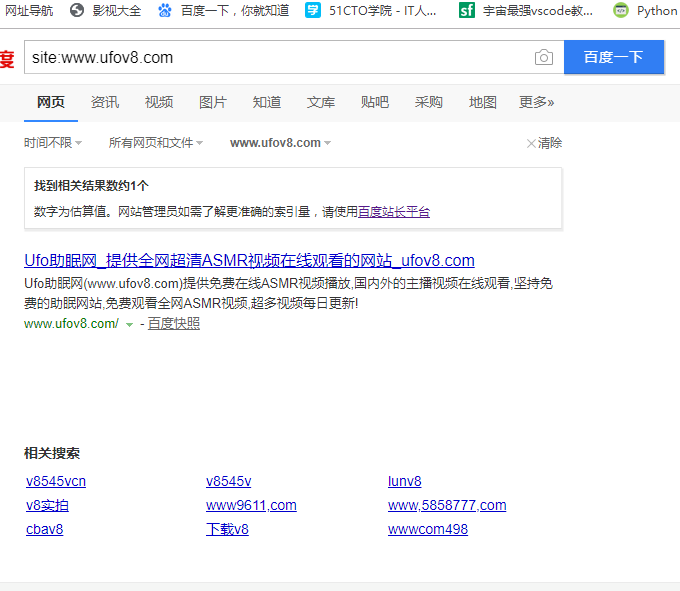
Task: Click the 百度一下 search button
Action: coord(614,57)
